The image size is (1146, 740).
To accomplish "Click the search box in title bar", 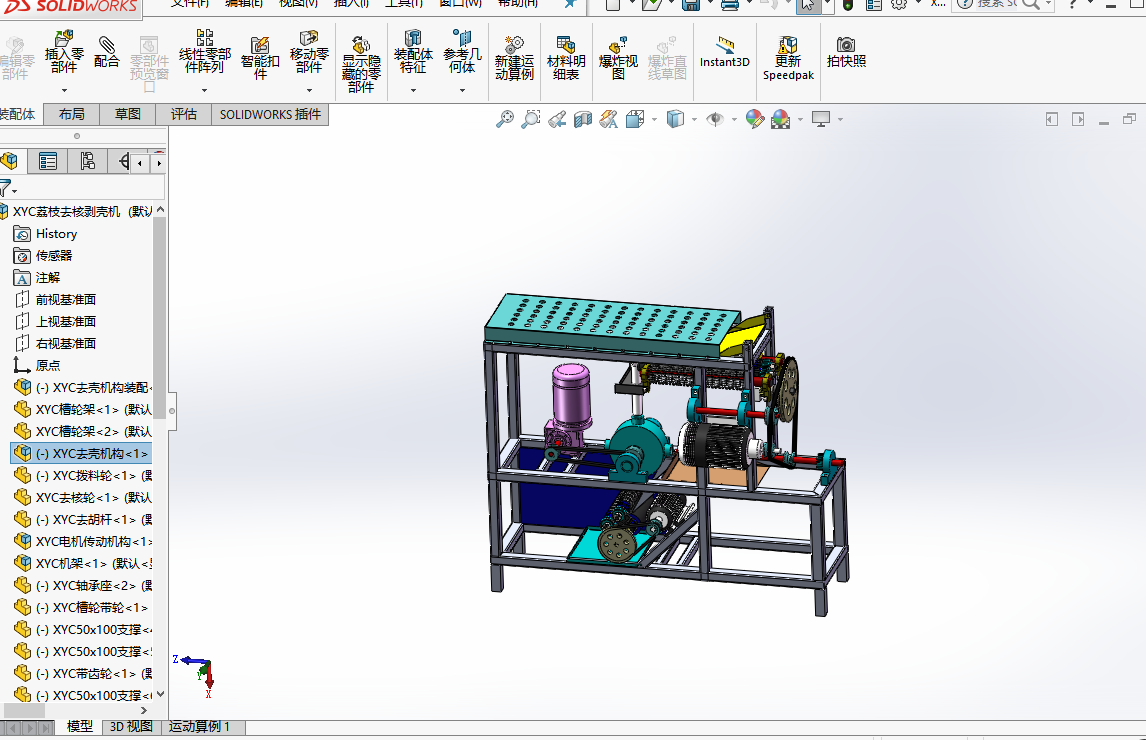I will (1003, 4).
